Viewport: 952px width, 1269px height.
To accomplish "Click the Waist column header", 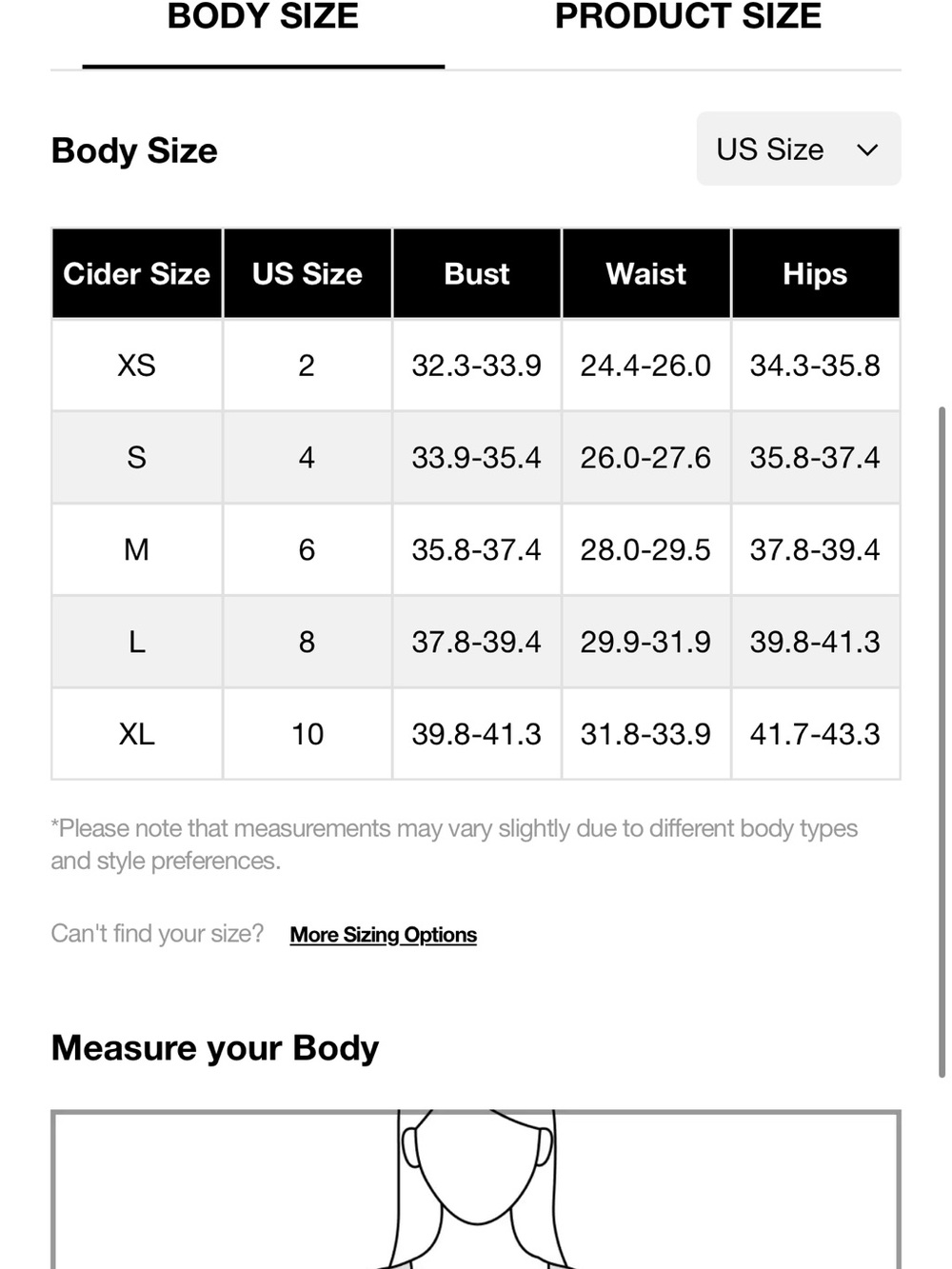I will coord(646,273).
